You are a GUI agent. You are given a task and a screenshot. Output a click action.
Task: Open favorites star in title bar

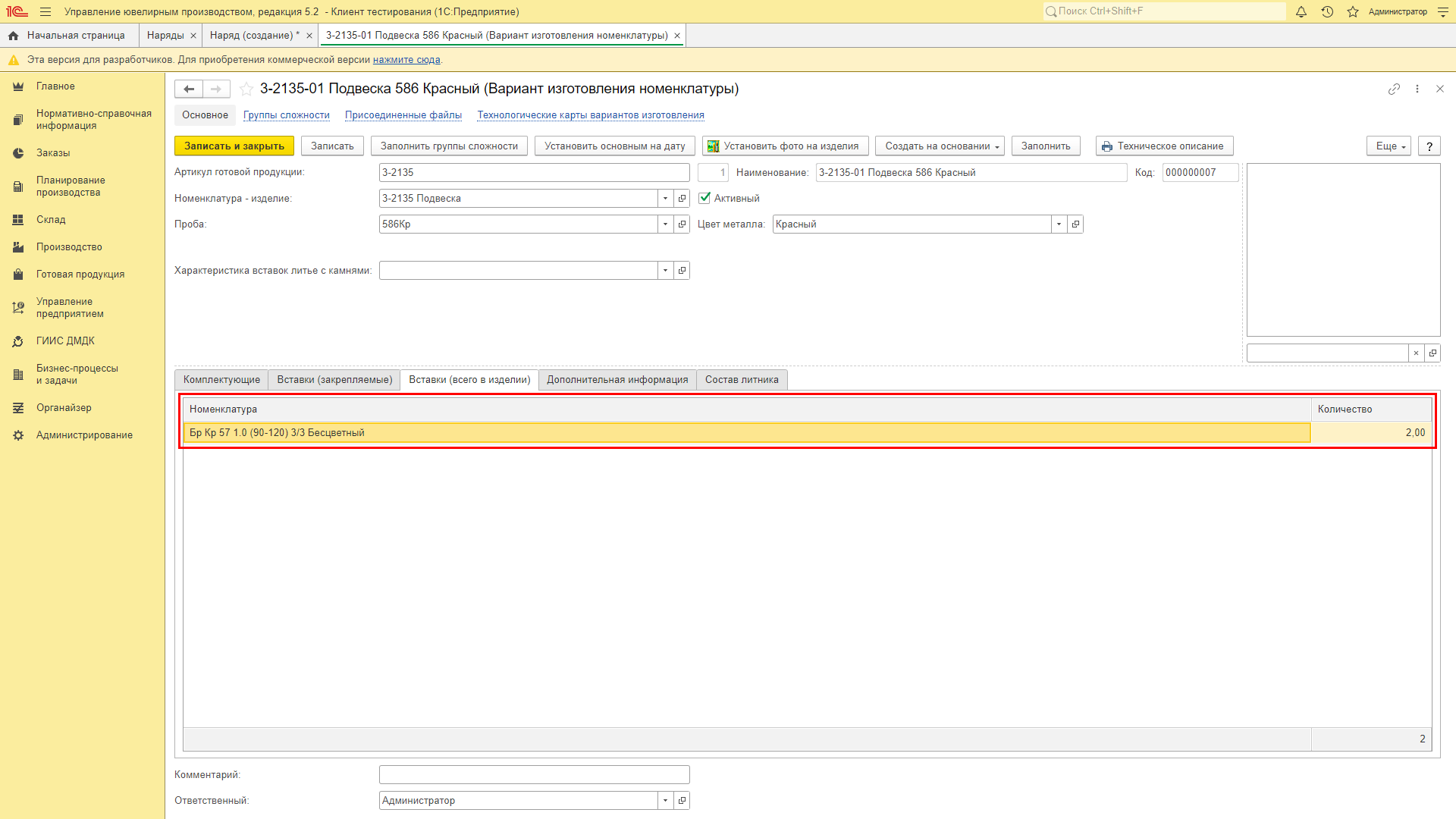[x=1353, y=11]
